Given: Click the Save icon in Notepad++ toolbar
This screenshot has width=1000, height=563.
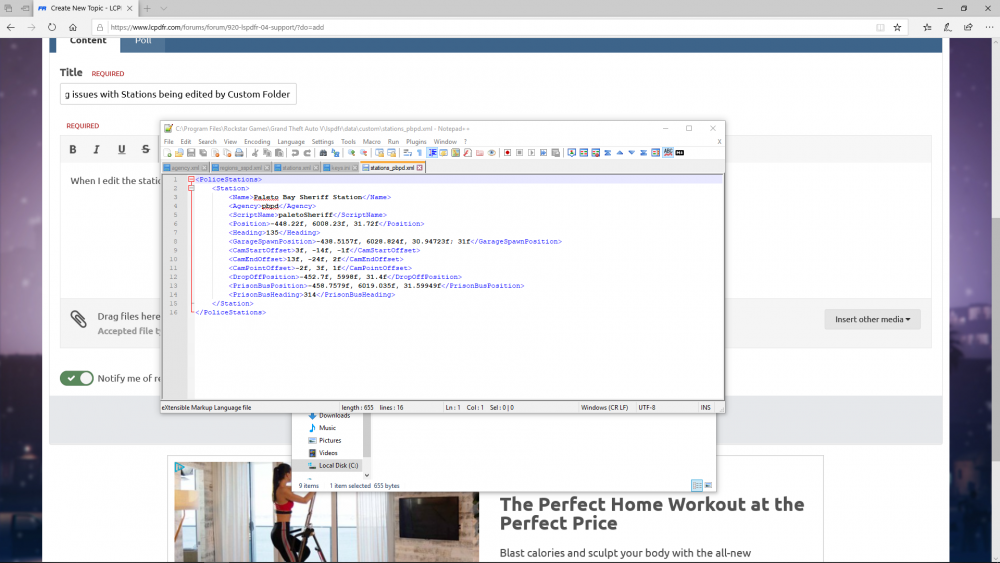Looking at the screenshot, I should pyautogui.click(x=189, y=153).
